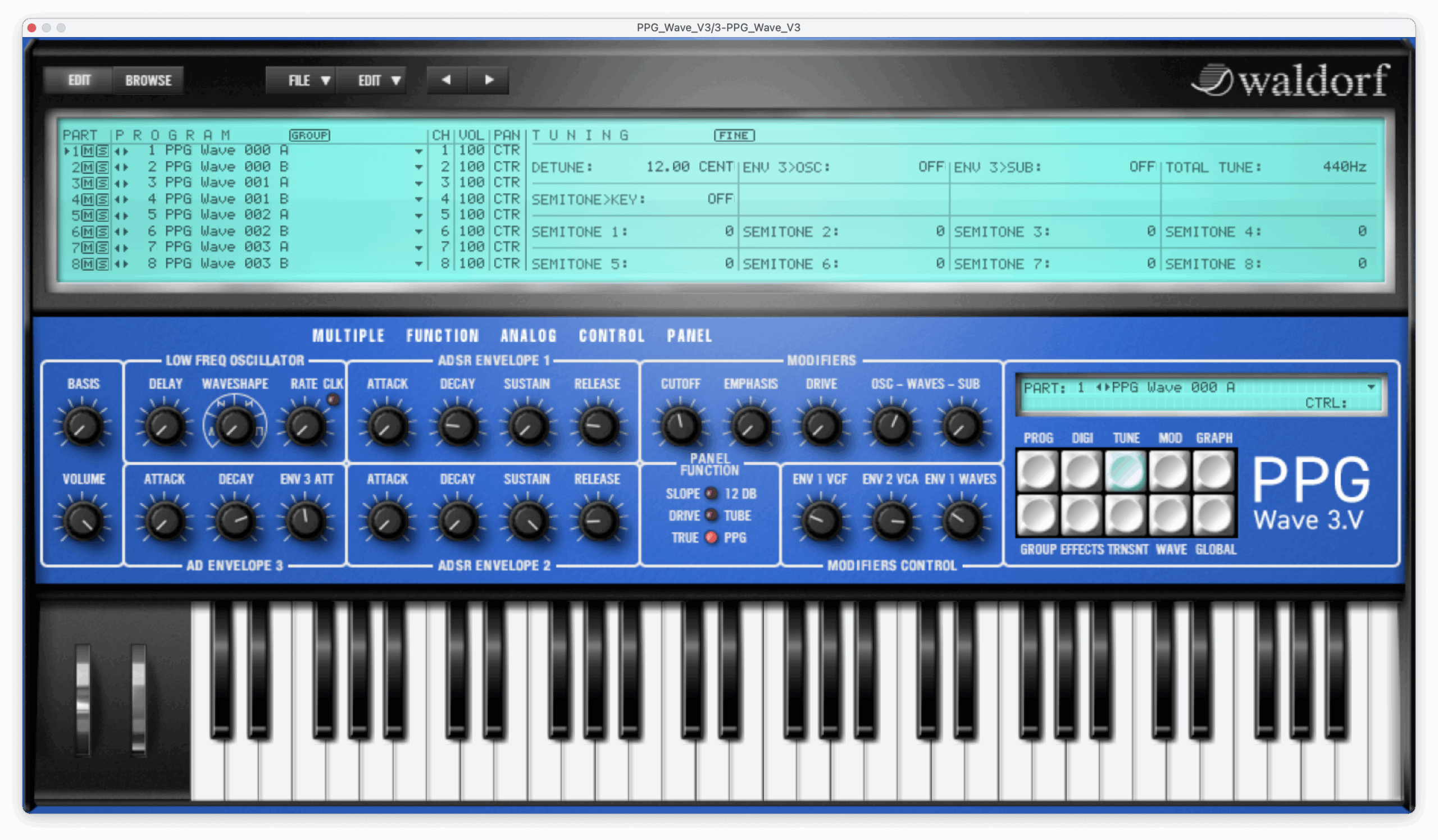This screenshot has width=1438, height=840.
Task: Mute part 1 with its M button
Action: tap(88, 152)
